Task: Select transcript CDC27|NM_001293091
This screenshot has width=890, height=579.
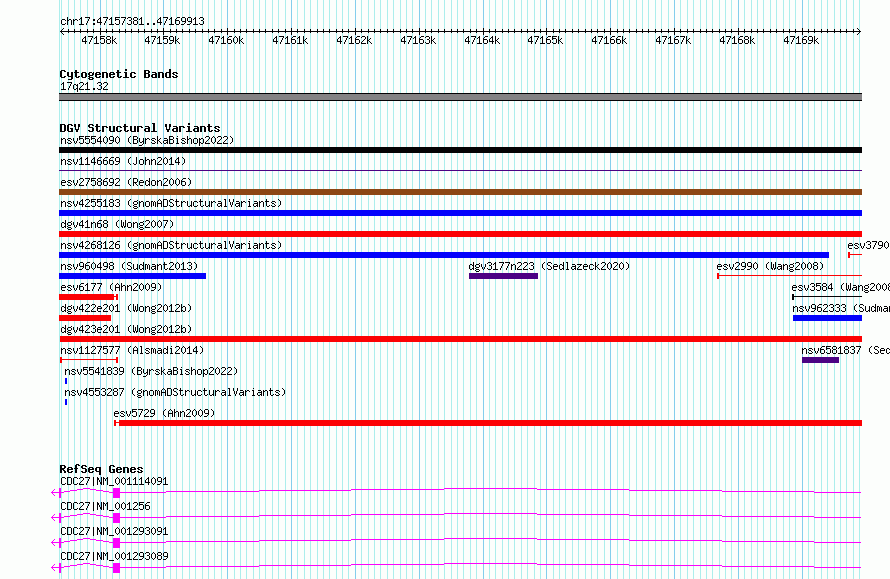Action: 114,531
